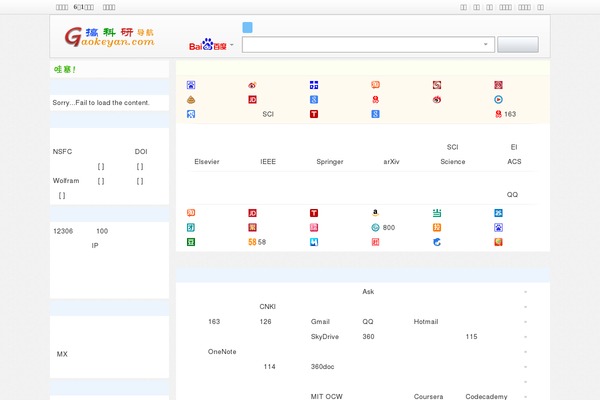
Task: Click the Springer link
Action: pyautogui.click(x=329, y=161)
